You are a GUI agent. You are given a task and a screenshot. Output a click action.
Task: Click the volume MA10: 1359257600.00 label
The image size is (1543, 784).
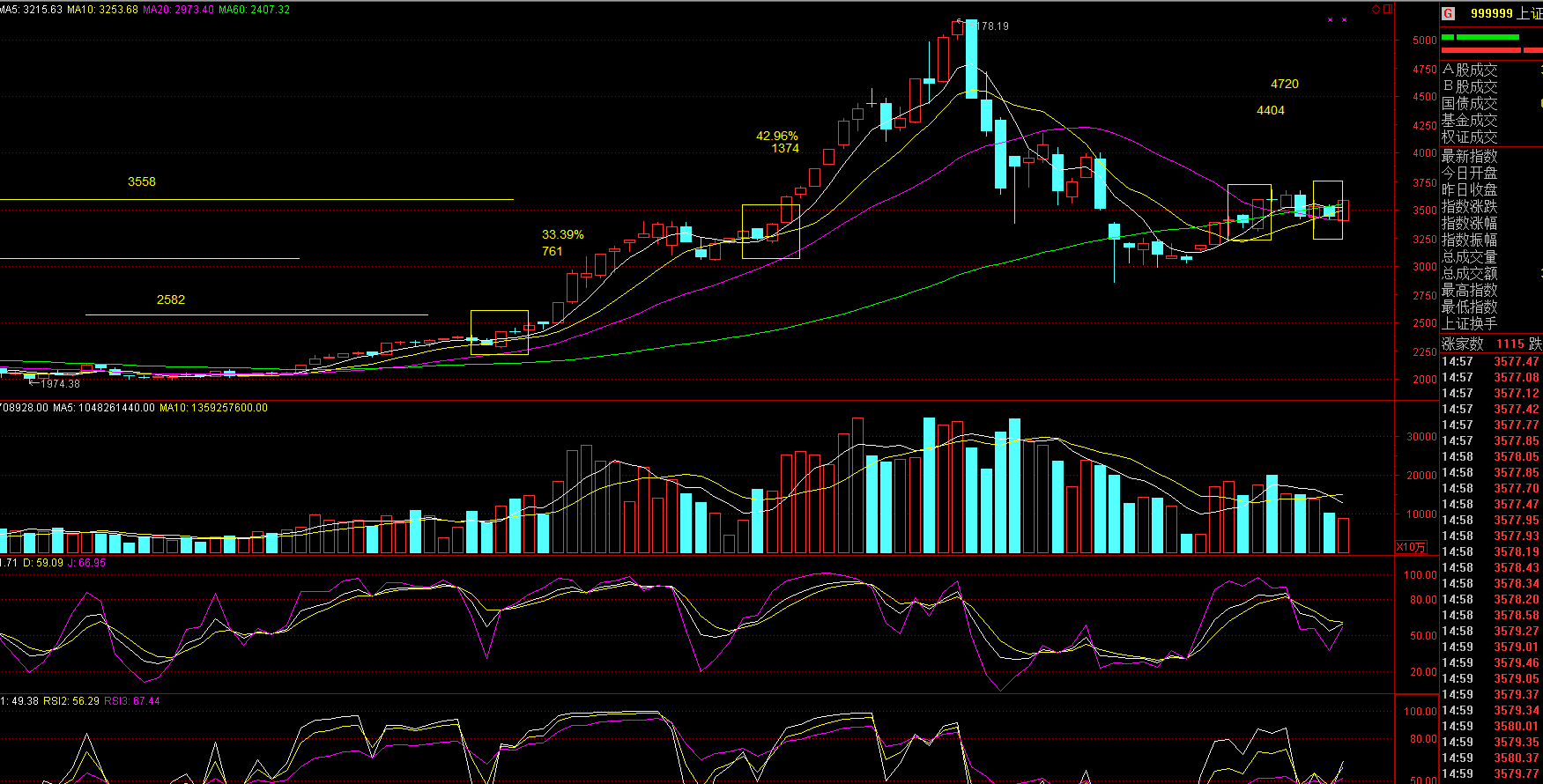point(213,408)
